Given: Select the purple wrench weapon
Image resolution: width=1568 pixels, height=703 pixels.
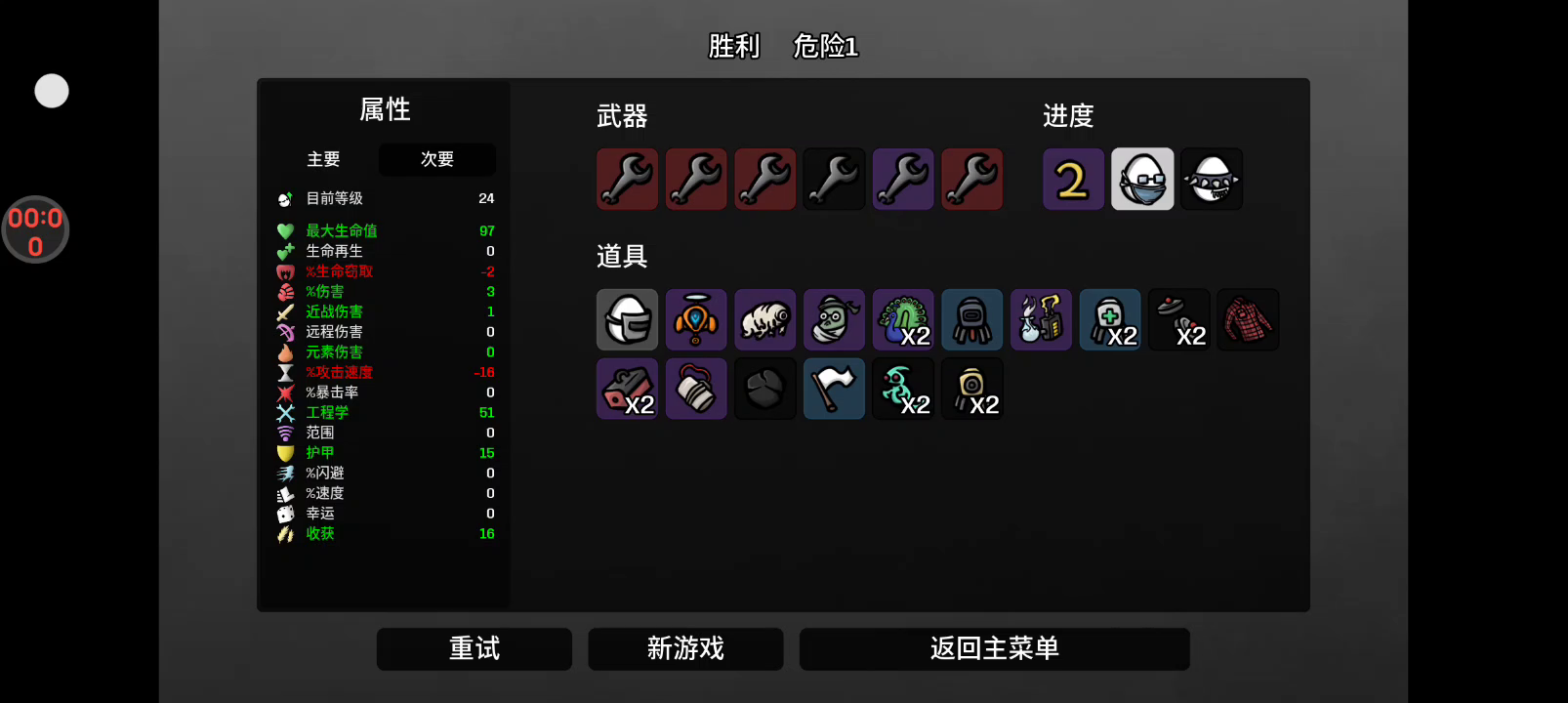Looking at the screenshot, I should [x=903, y=179].
